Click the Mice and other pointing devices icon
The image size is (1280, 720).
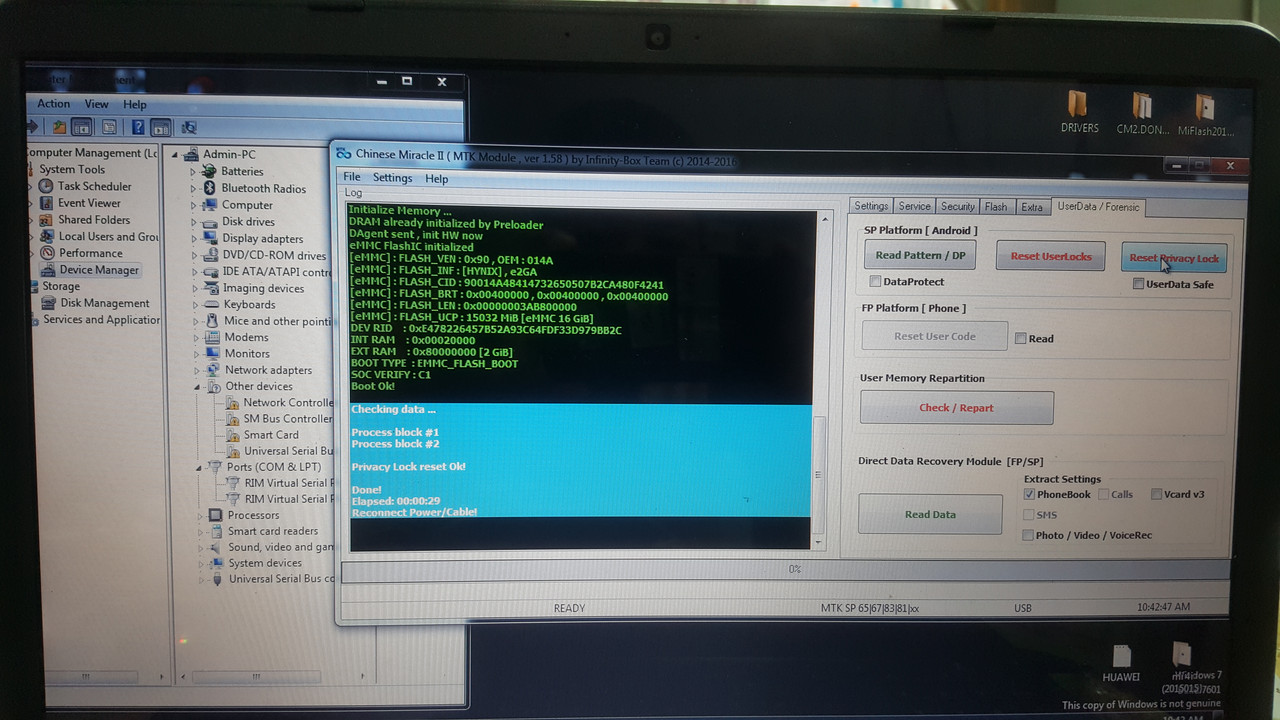pyautogui.click(x=210, y=321)
